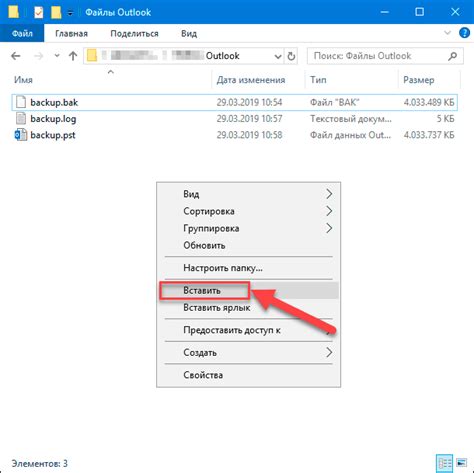The width and height of the screenshot is (474, 473).
Task: Expand the ribbon with the chevron
Action: (x=447, y=33)
